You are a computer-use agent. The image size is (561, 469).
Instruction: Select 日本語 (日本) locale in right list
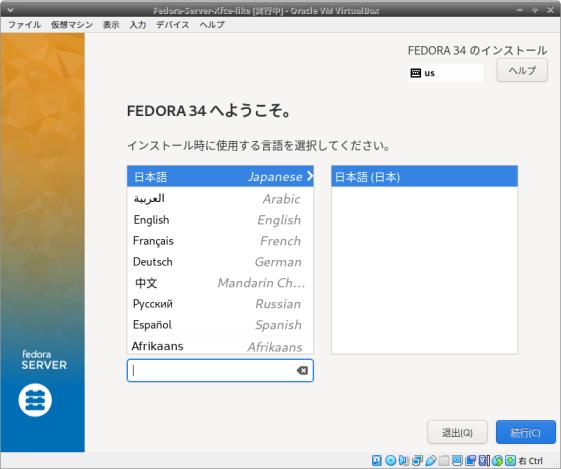click(x=424, y=176)
